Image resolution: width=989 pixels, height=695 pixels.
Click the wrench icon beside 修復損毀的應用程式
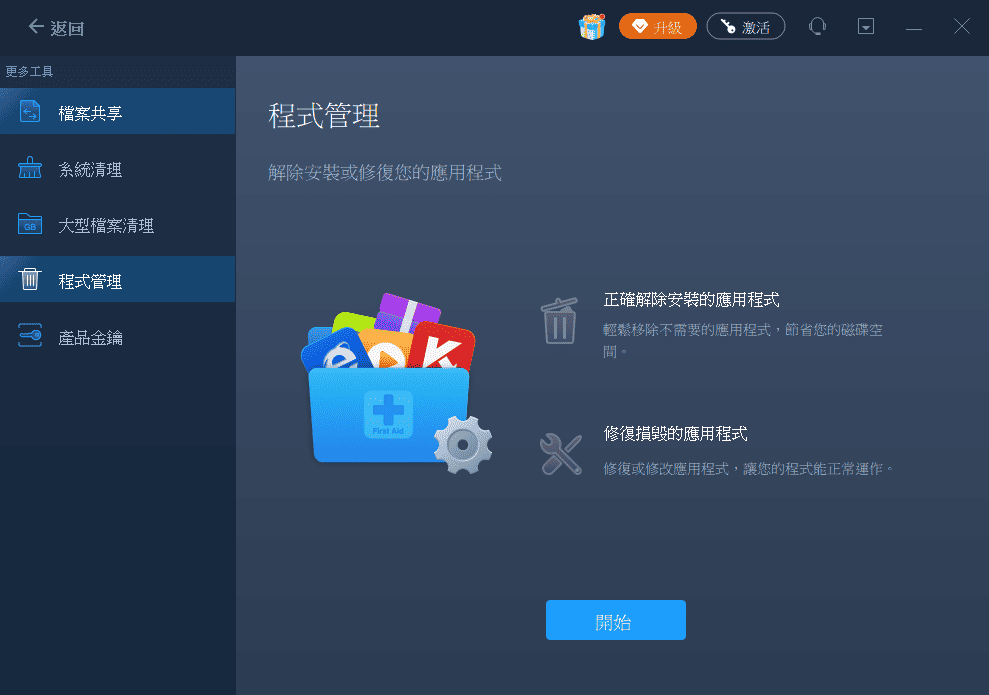tap(559, 453)
